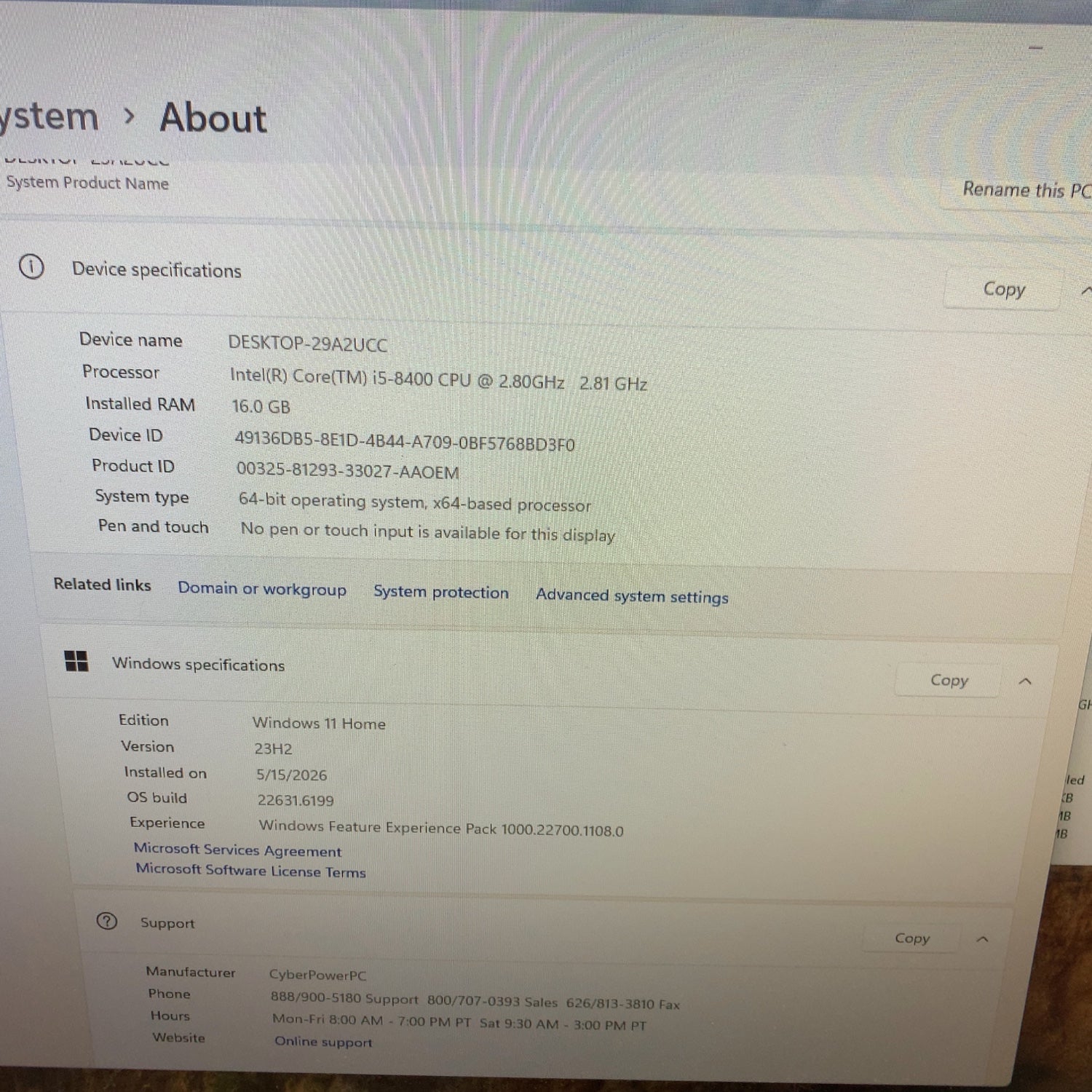Select OS build 22631.6199
Viewport: 1092px width, 1092px height.
tap(296, 800)
